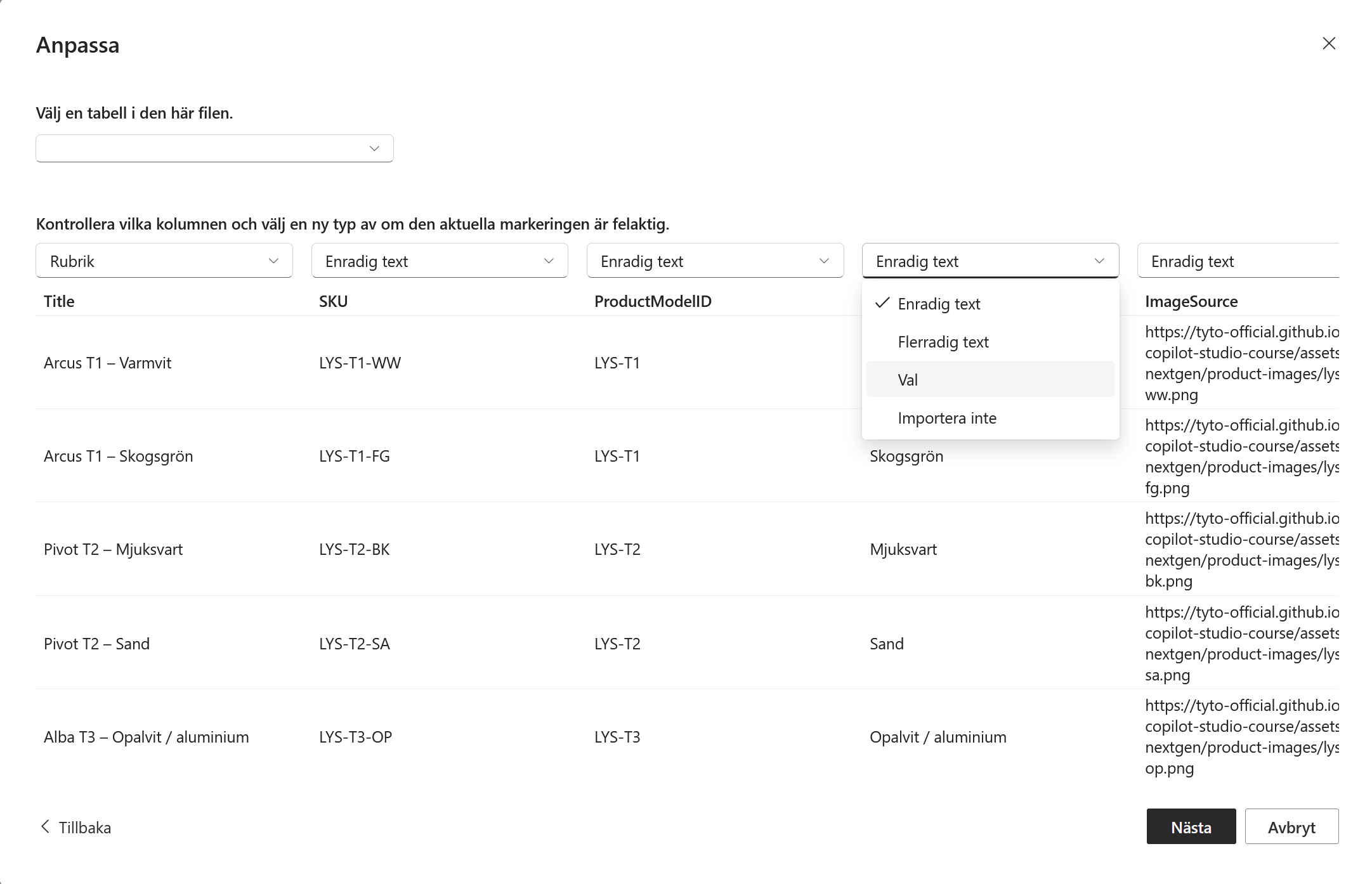Image resolution: width=1372 pixels, height=884 pixels.
Task: Choose the Val option
Action: point(990,379)
